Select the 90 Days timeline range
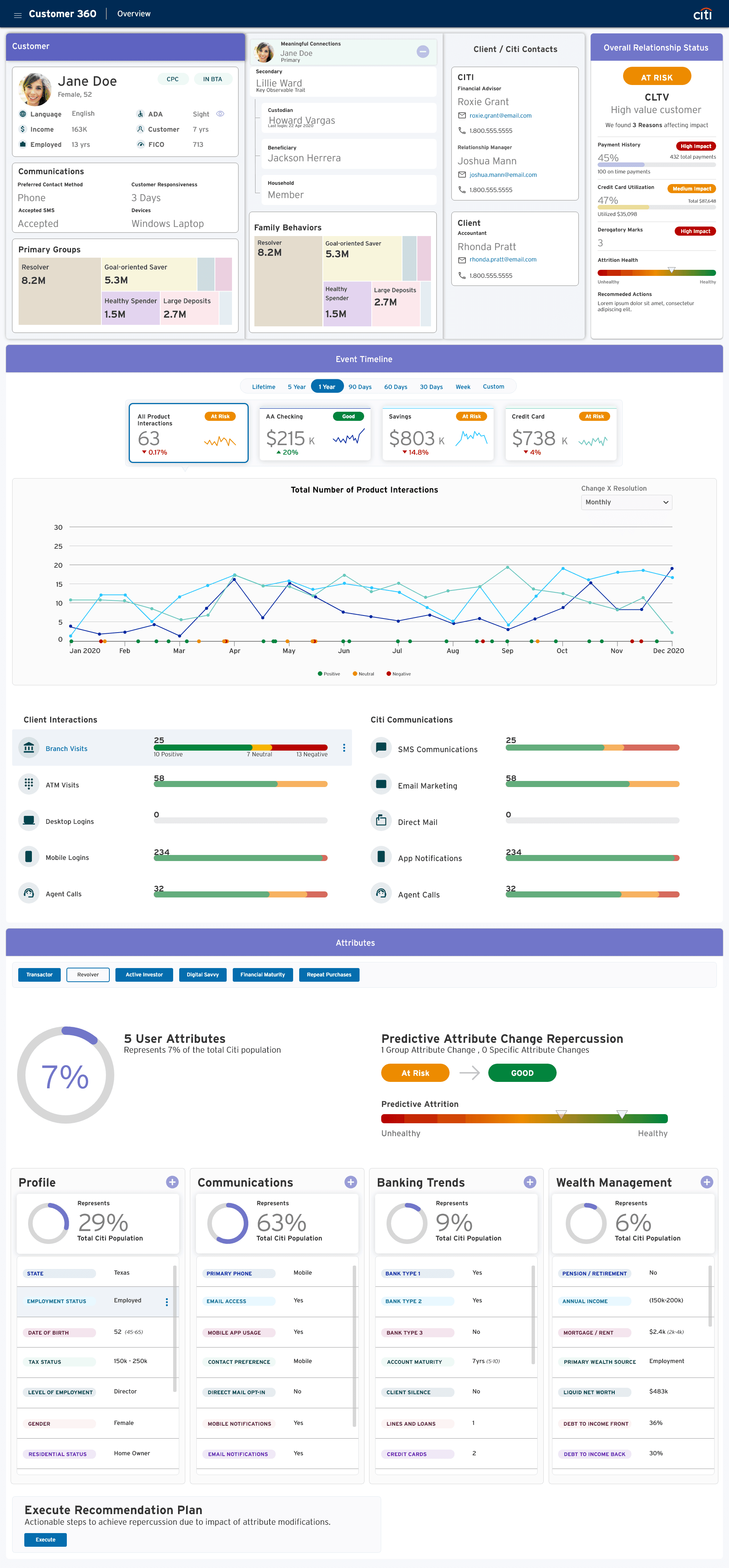Image resolution: width=729 pixels, height=1568 pixels. point(360,387)
